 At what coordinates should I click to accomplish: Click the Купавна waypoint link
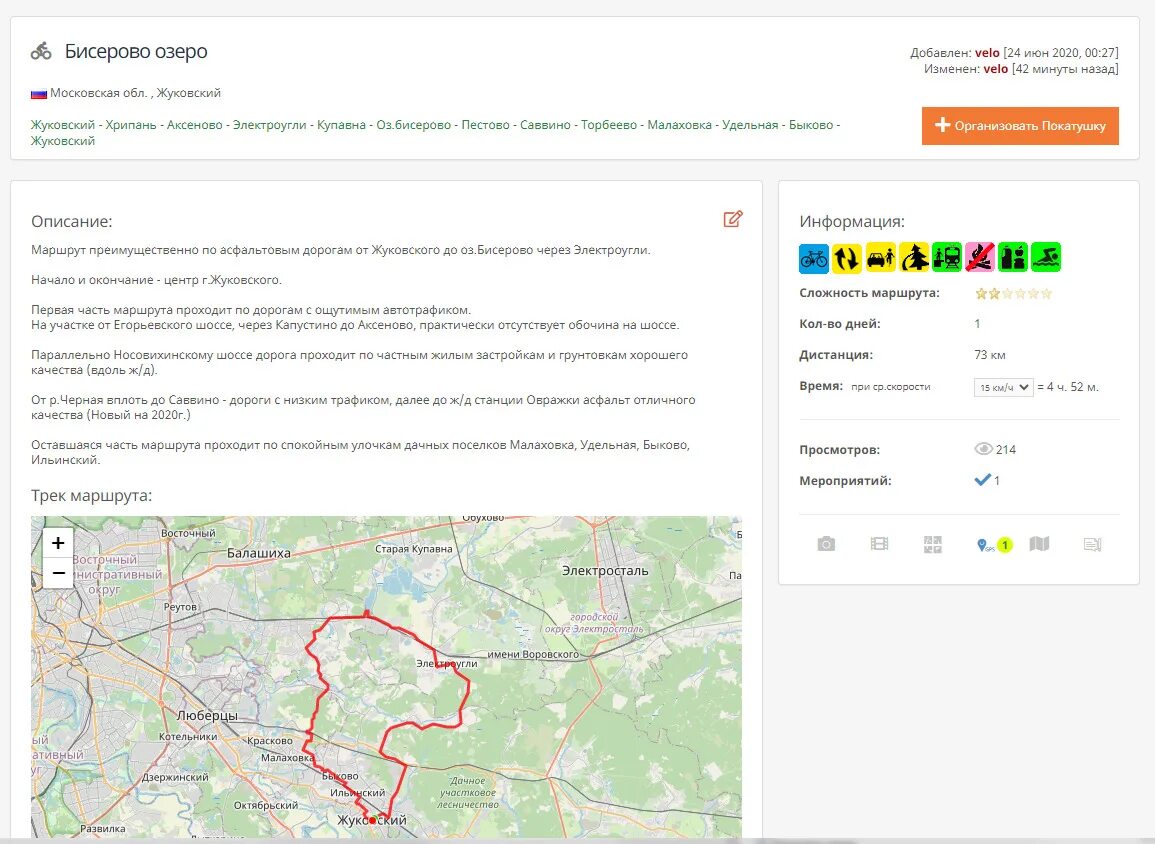tap(341, 125)
